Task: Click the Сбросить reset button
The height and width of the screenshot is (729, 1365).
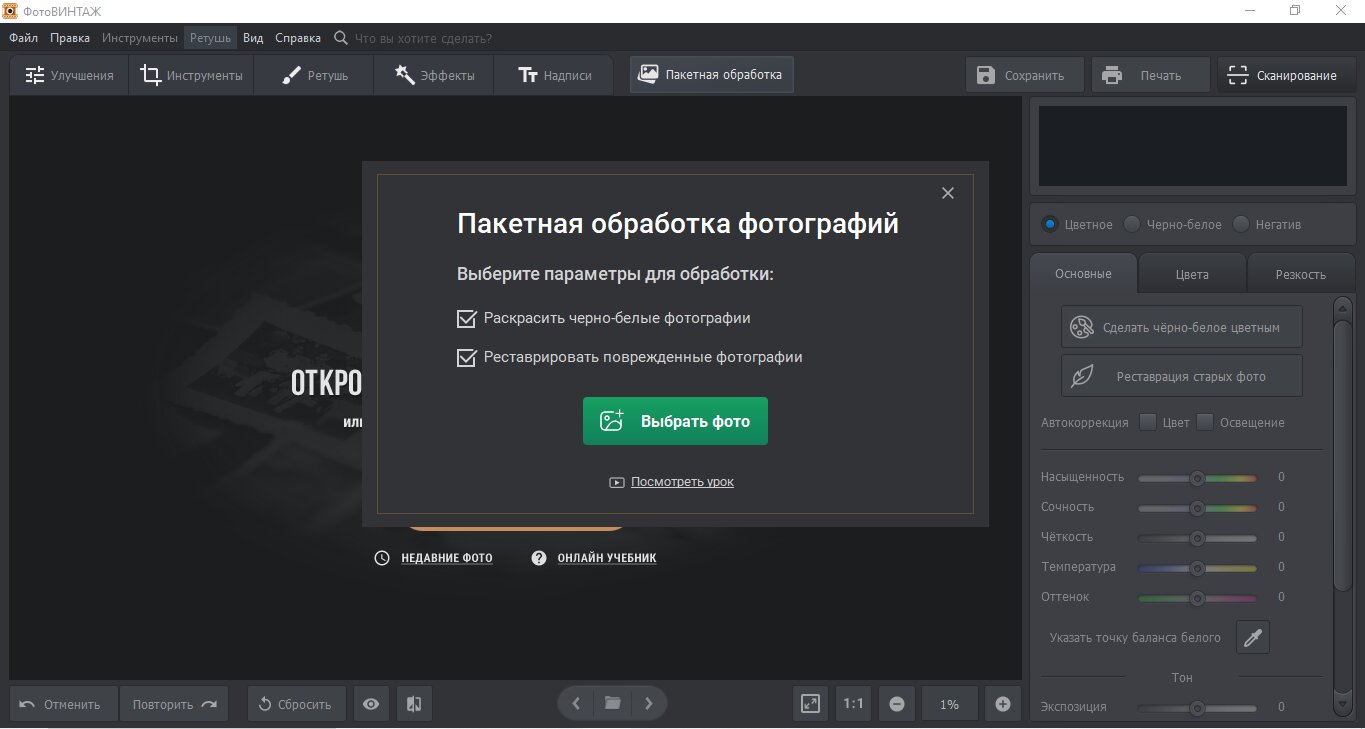Action: (296, 704)
